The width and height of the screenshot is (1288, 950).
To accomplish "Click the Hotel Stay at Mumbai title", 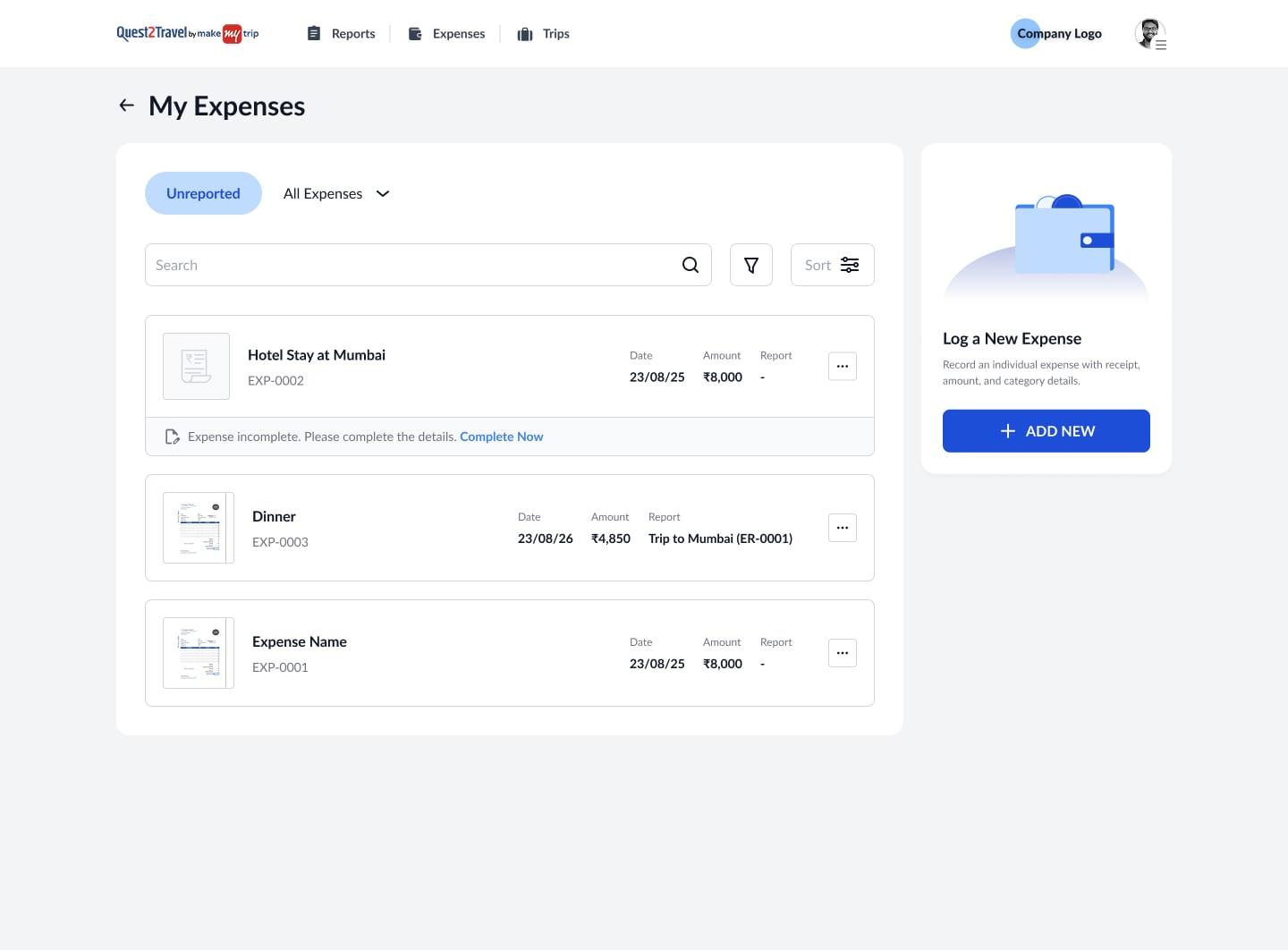I will point(317,355).
